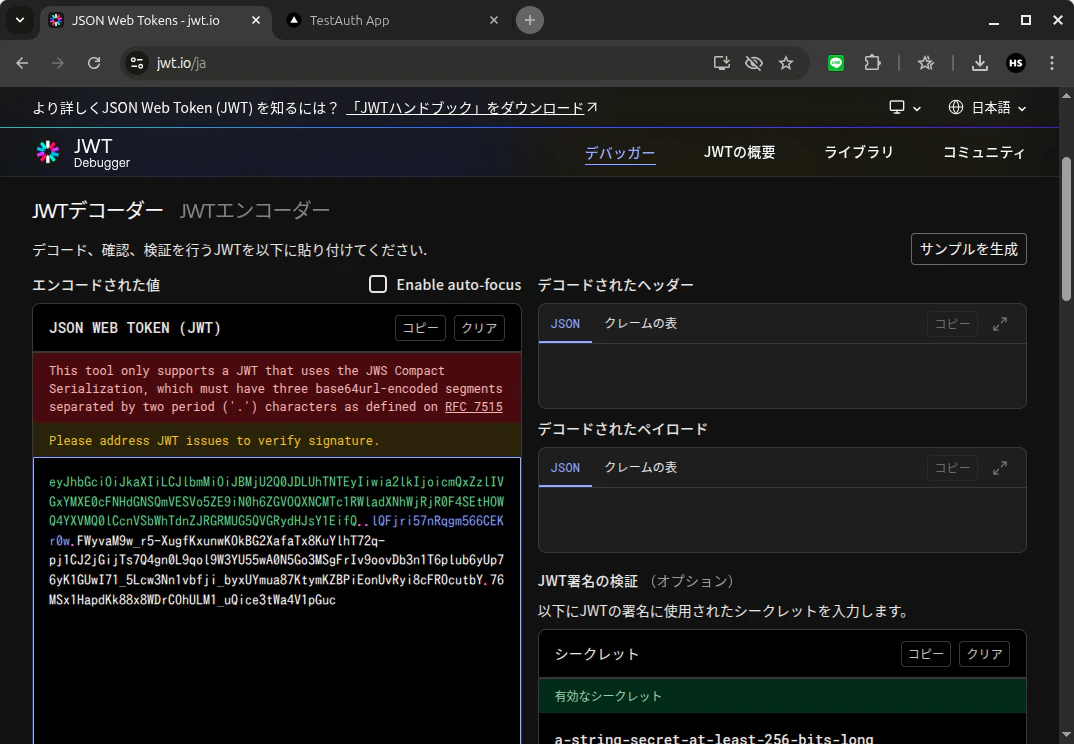Open the 日本語 language dropdown

(x=987, y=108)
